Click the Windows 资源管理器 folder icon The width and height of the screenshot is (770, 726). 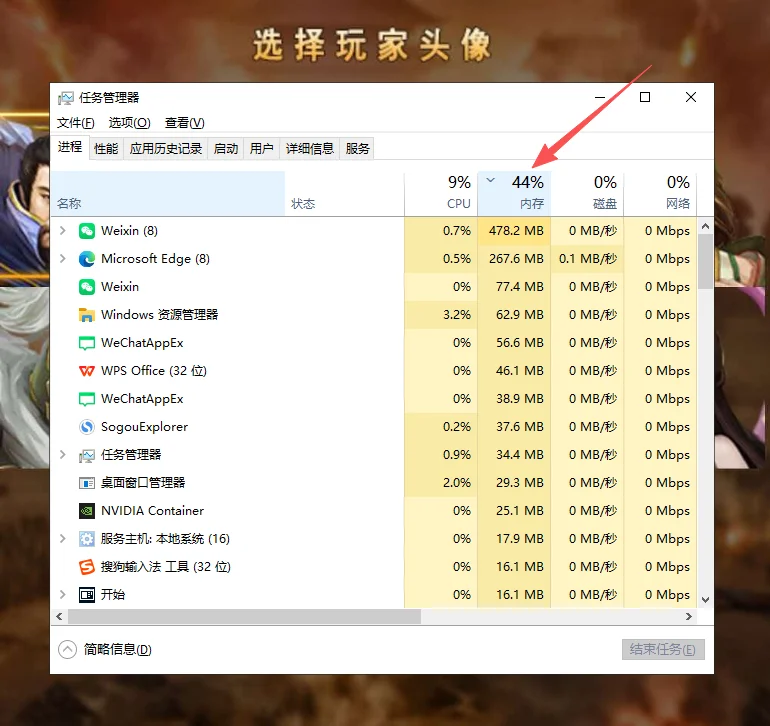click(x=87, y=315)
